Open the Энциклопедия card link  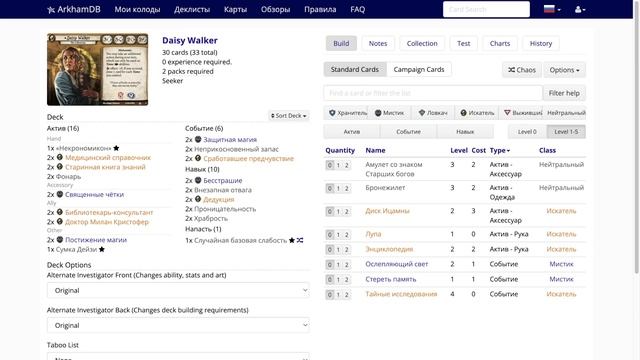coord(389,249)
